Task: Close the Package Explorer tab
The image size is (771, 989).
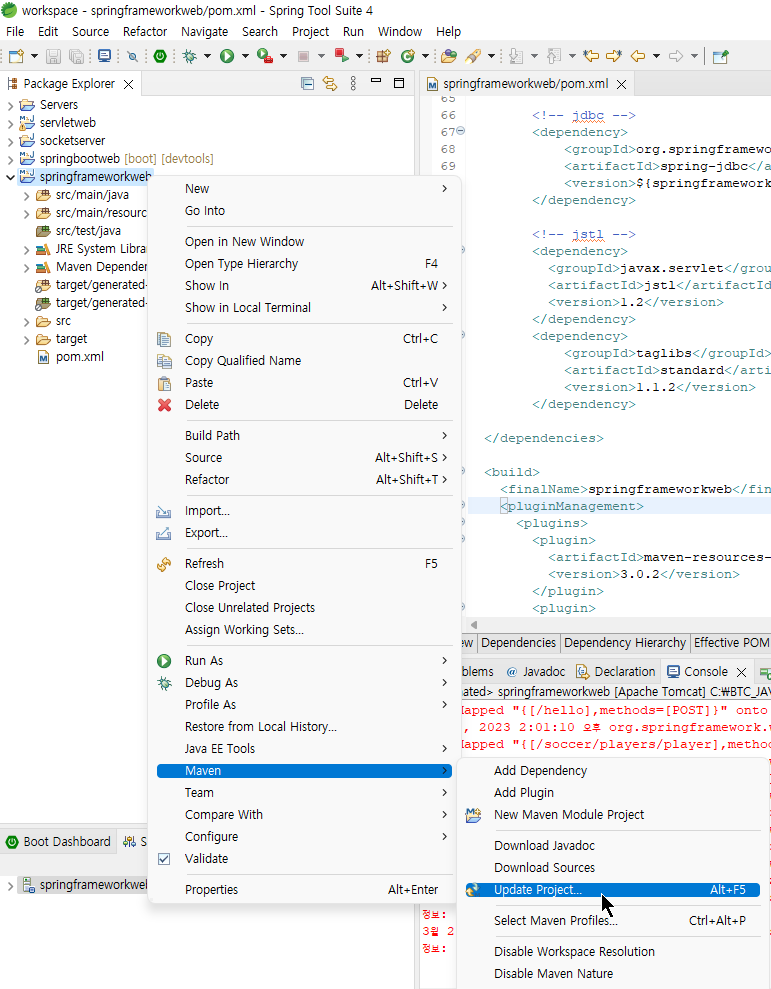Action: tap(128, 84)
